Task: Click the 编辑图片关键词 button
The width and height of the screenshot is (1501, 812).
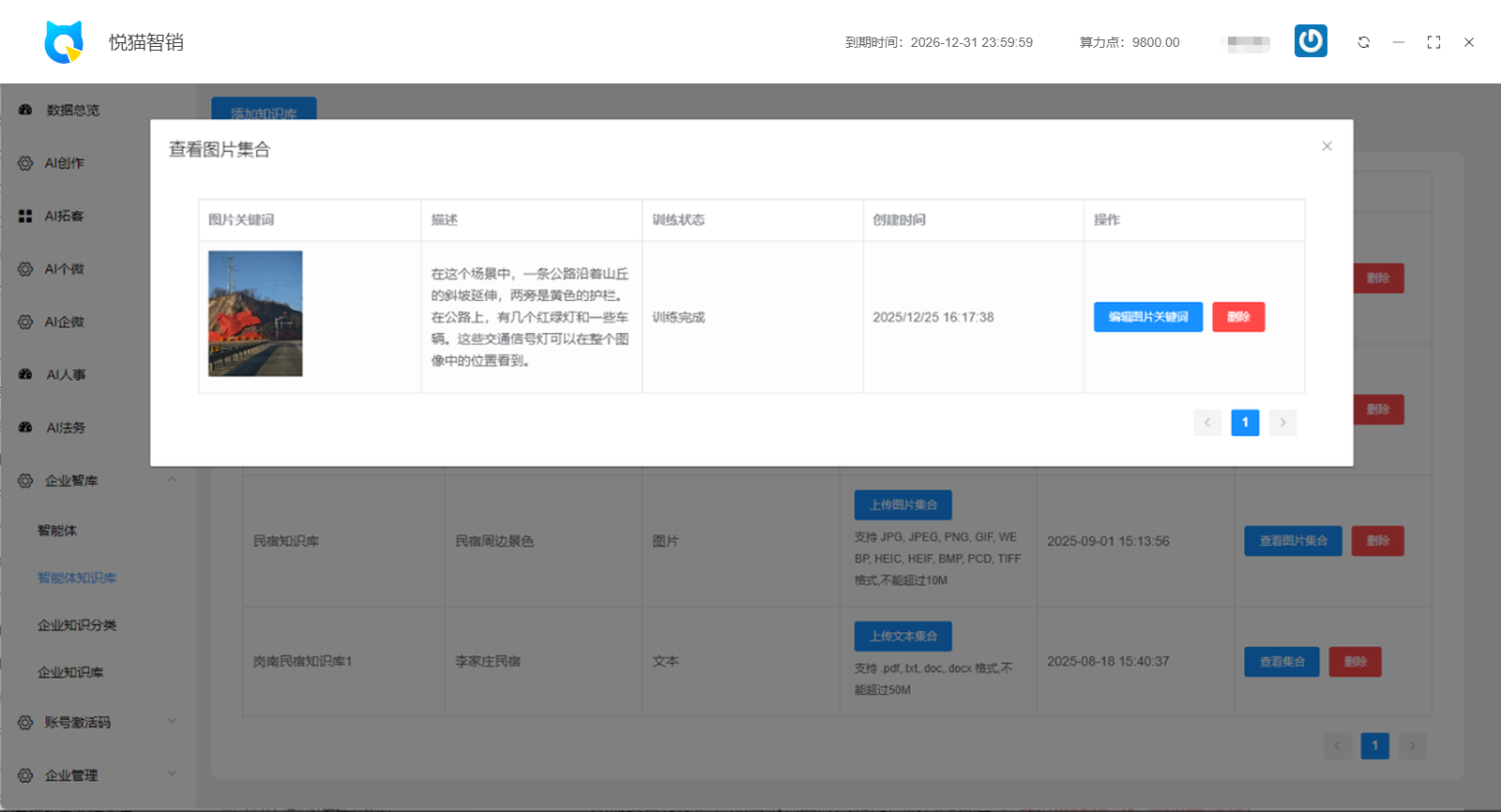Action: 1147,317
